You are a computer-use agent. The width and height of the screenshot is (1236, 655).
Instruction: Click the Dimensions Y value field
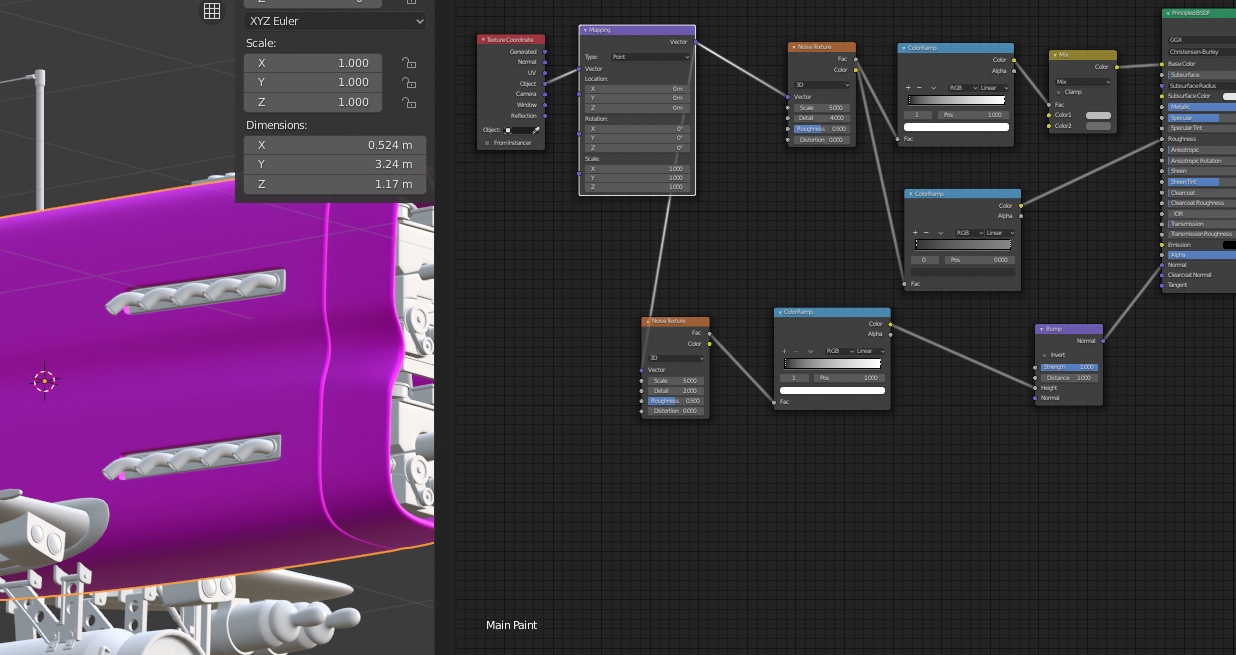(x=335, y=165)
